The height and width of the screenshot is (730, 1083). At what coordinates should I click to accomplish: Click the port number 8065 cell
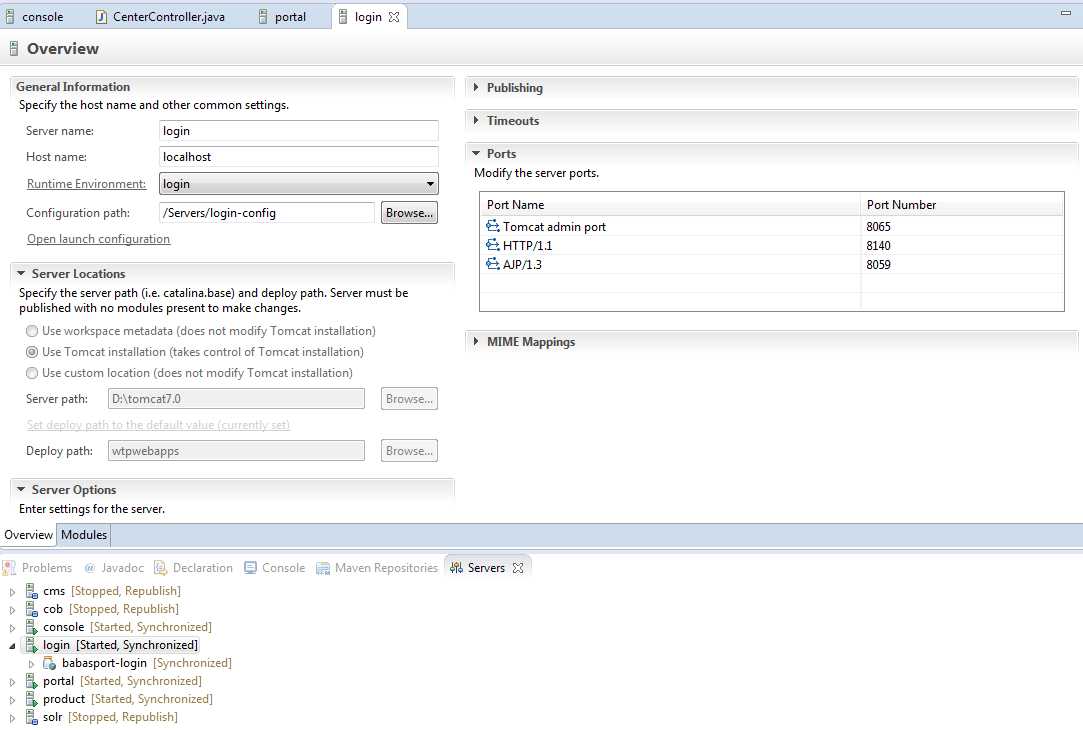tap(879, 227)
